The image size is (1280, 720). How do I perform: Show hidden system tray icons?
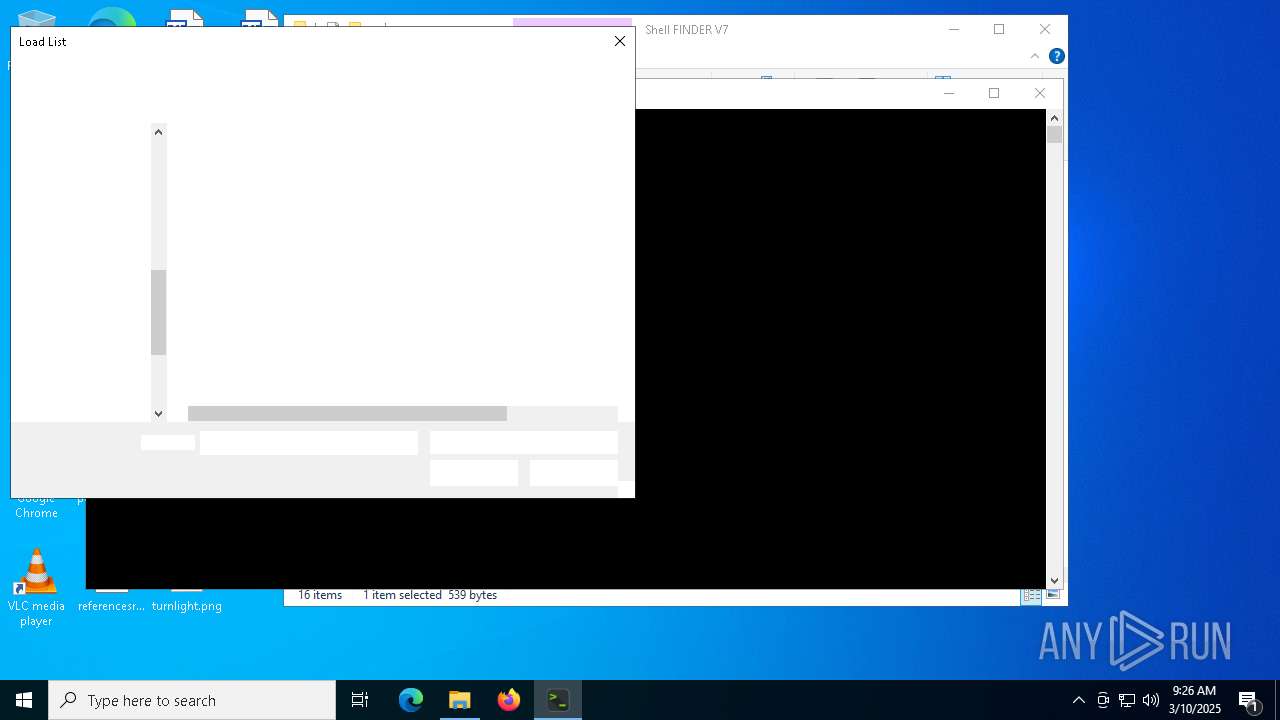[x=1078, y=700]
